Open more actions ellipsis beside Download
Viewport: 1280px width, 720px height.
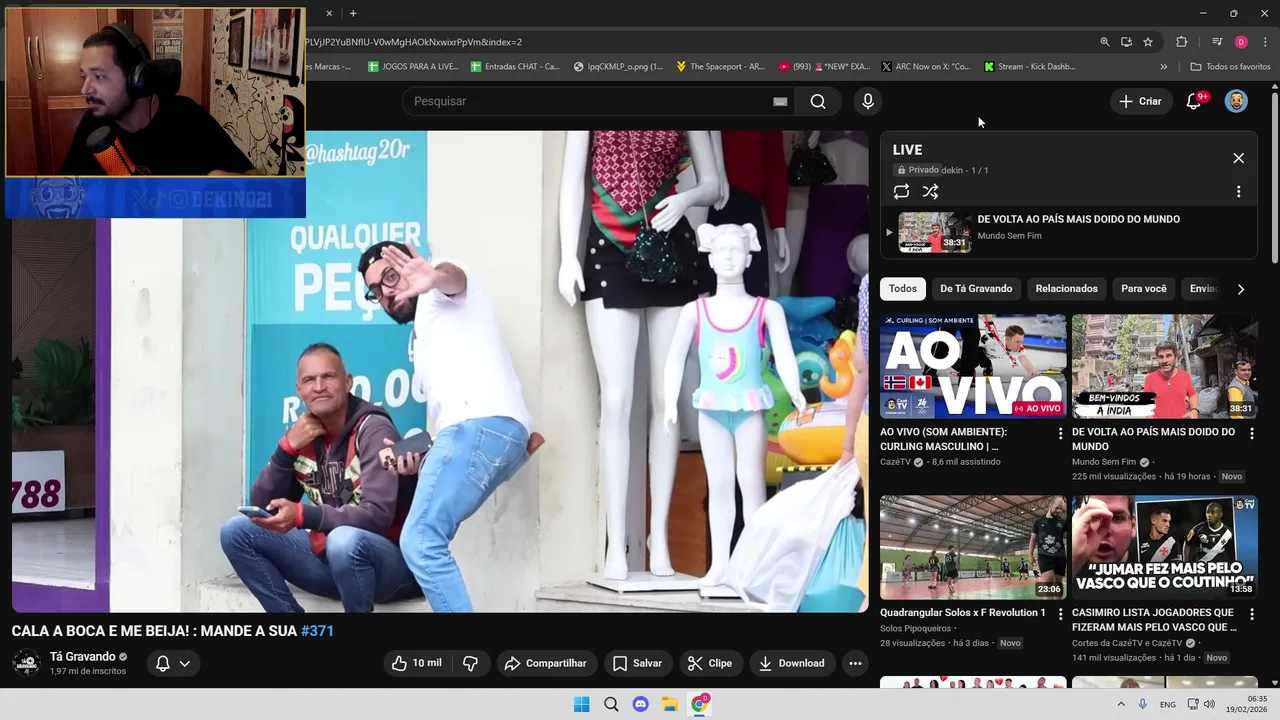pos(855,663)
